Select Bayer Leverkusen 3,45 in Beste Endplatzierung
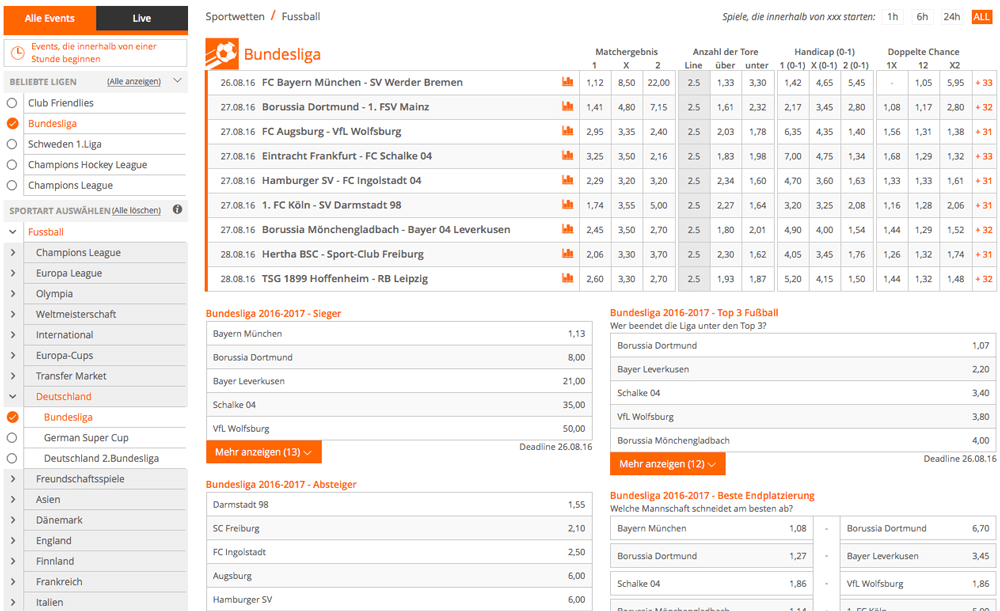This screenshot has width=1000, height=611. coord(918,556)
